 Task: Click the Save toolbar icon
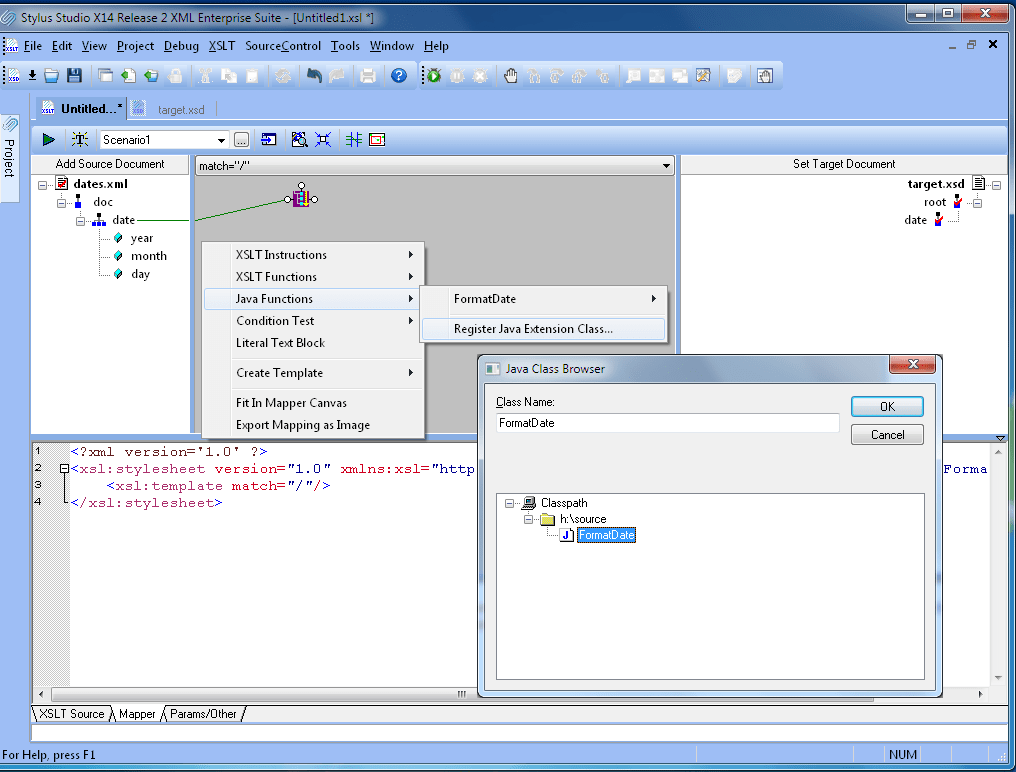74,75
